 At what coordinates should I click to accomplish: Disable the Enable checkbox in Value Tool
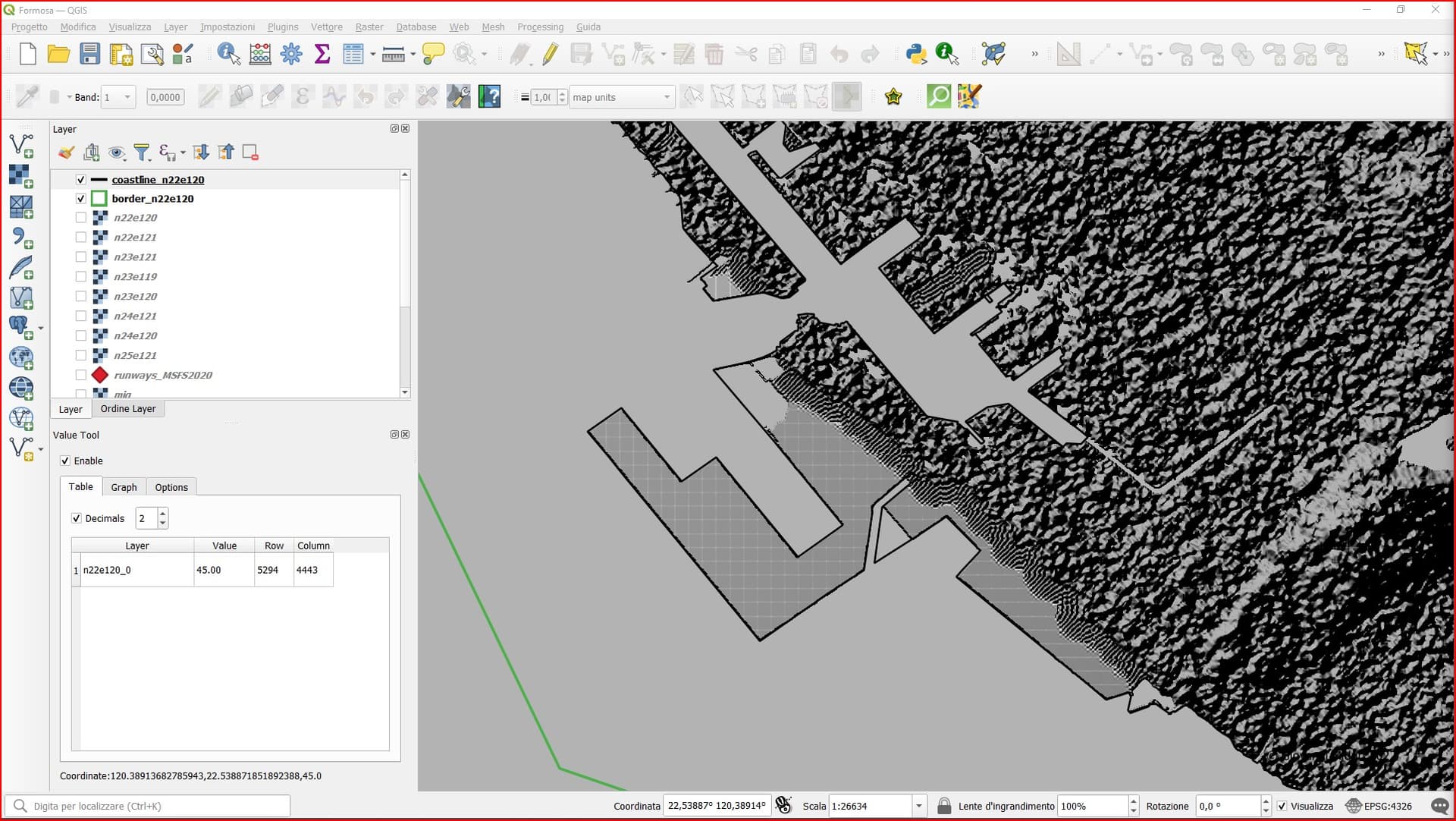point(65,461)
